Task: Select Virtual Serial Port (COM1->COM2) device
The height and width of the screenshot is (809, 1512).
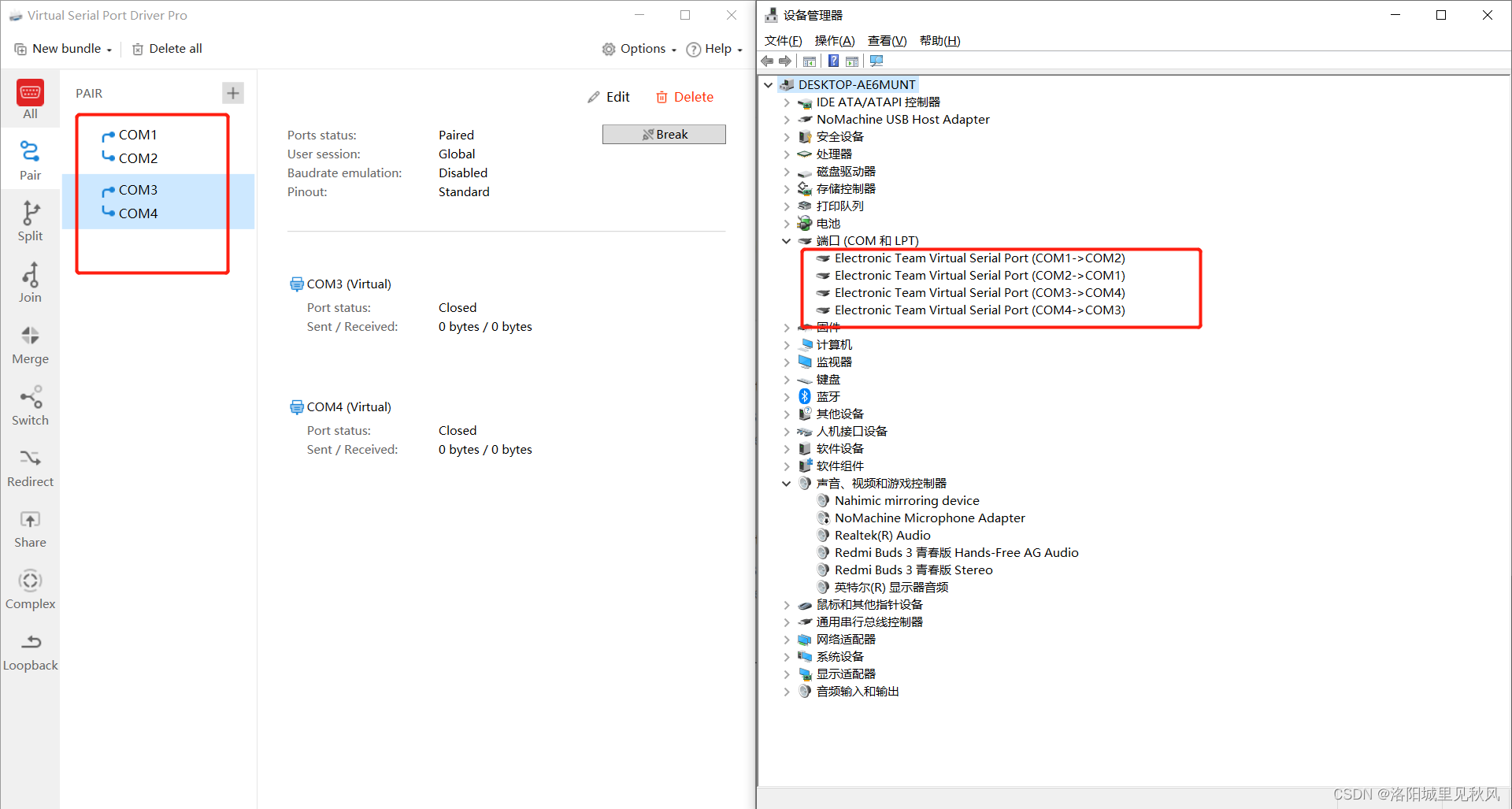Action: coord(980,258)
